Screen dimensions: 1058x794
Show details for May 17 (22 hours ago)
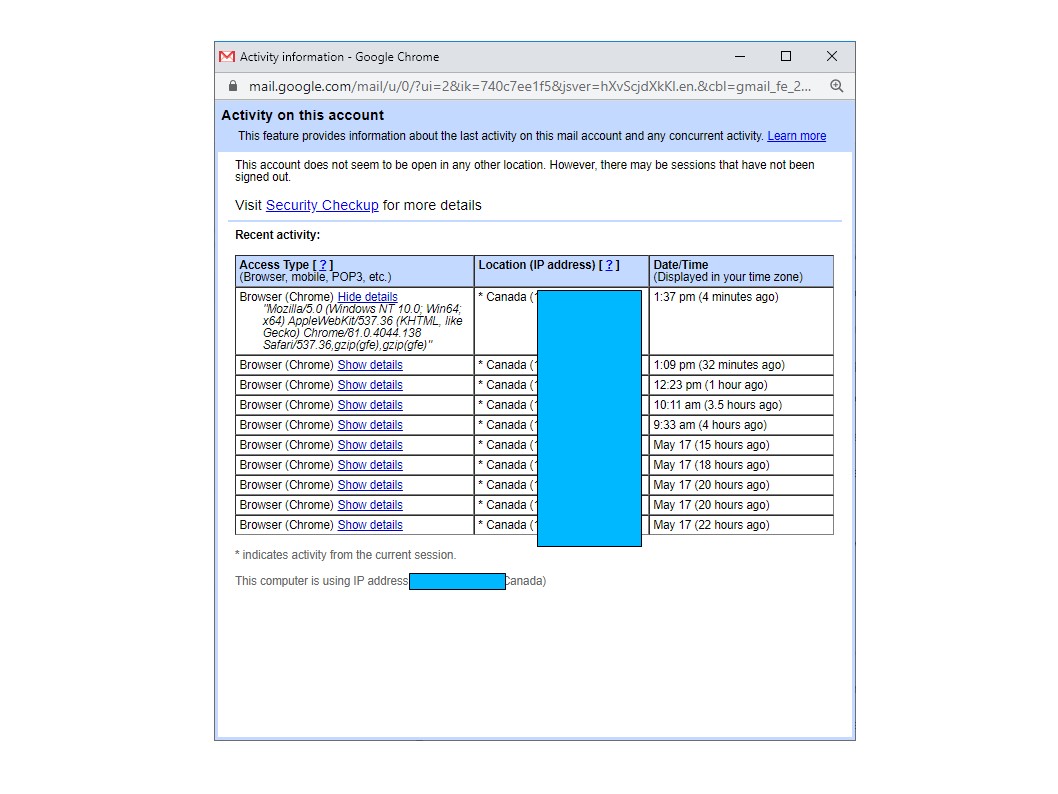tap(370, 525)
